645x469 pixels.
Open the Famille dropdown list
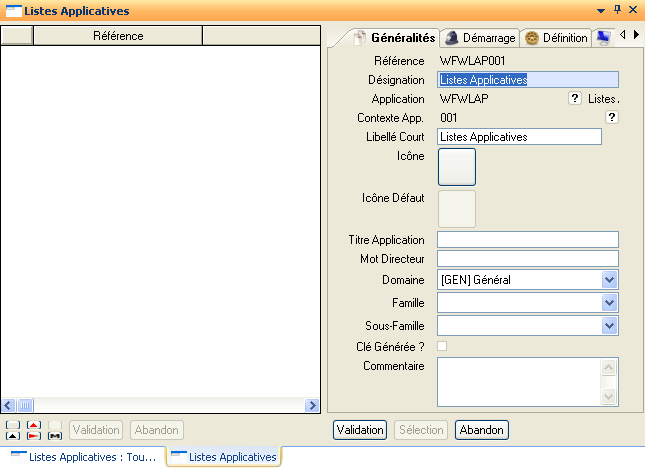pos(609,302)
